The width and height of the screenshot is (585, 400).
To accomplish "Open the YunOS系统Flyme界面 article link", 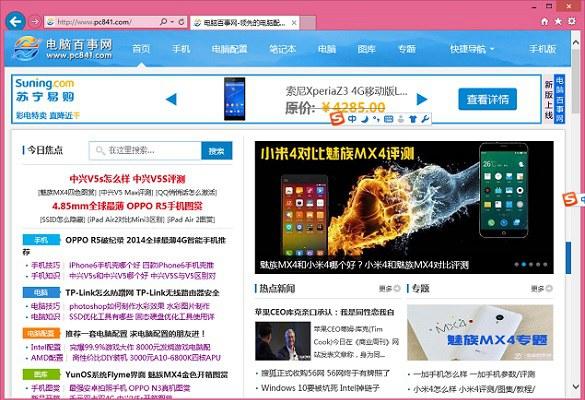I will tap(146, 375).
